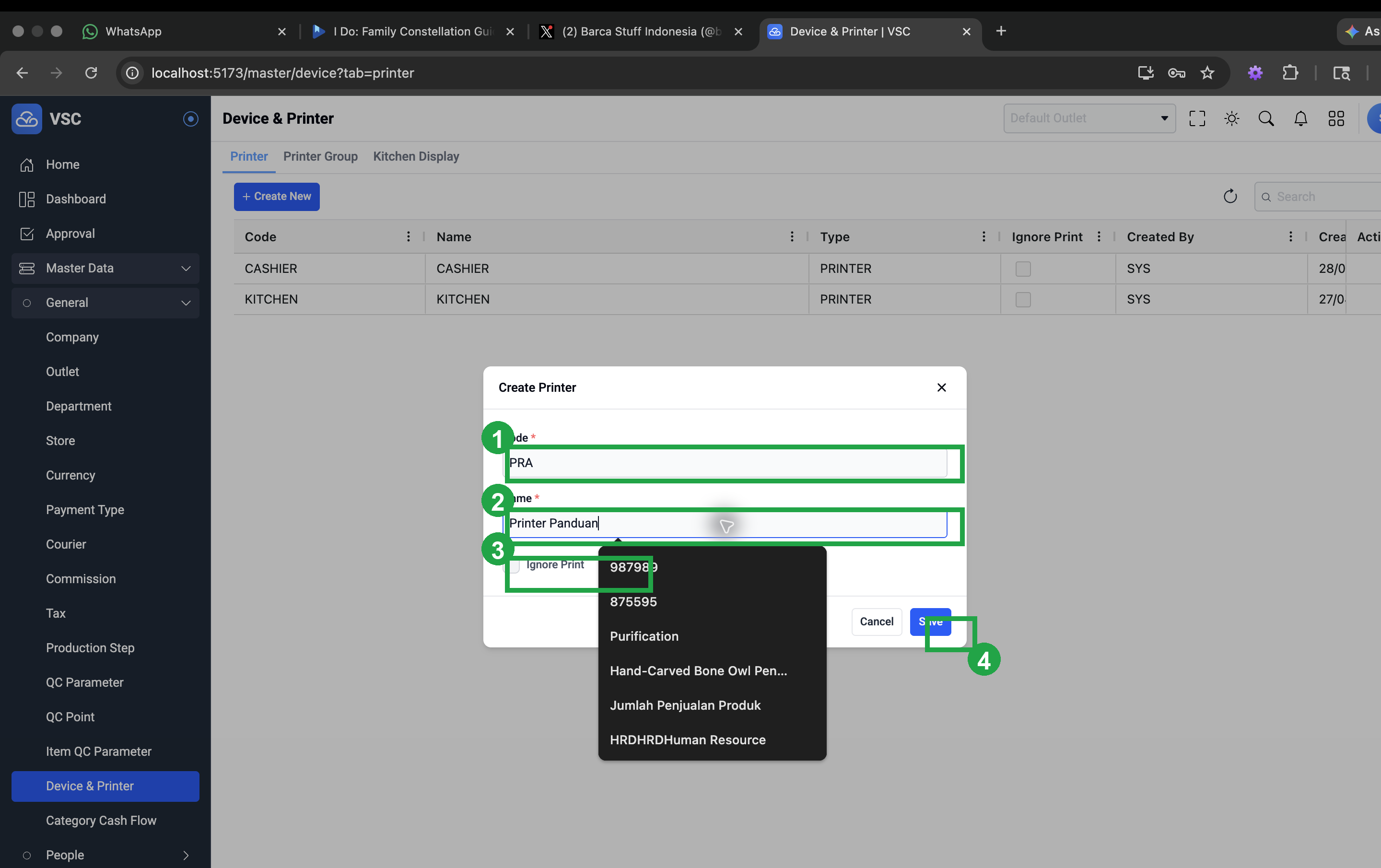Open the apps grid icon
The height and width of the screenshot is (868, 1381).
point(1336,118)
